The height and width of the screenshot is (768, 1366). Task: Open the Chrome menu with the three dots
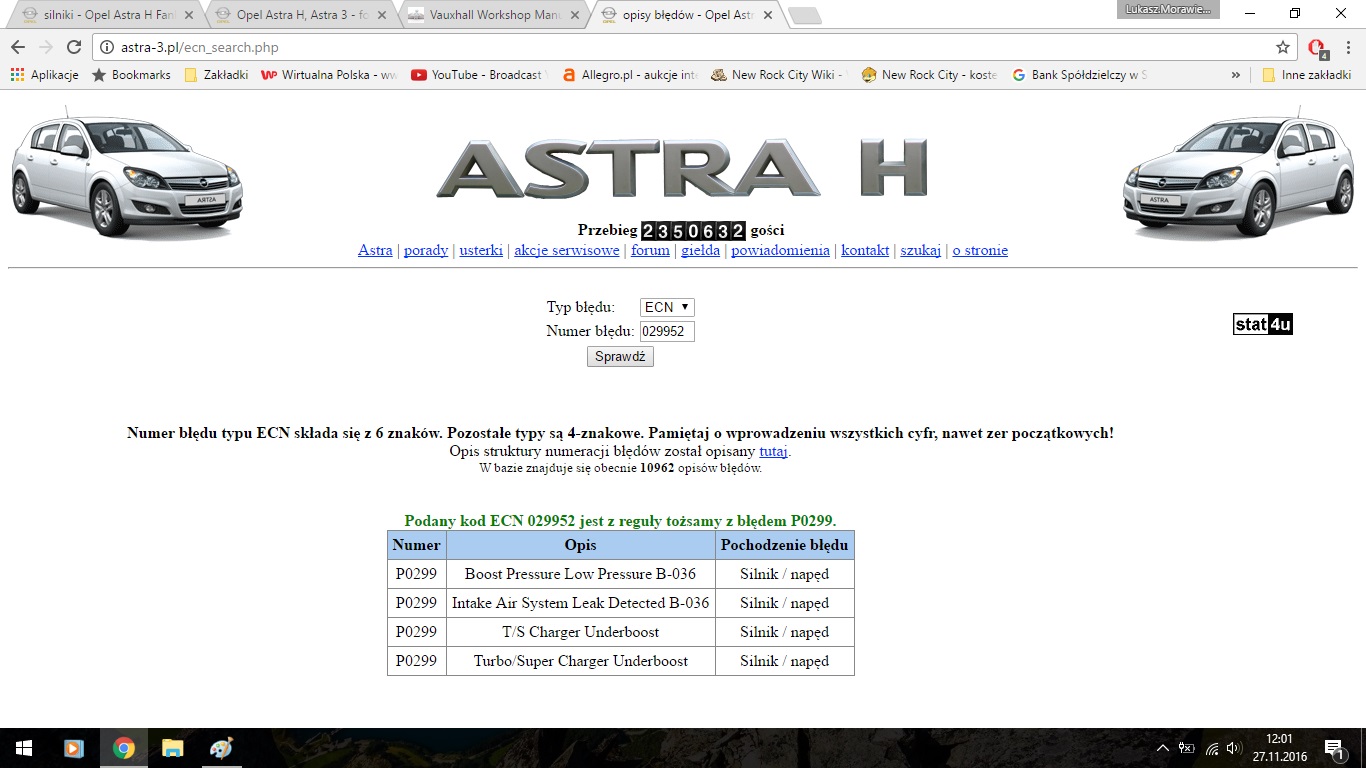1347,47
